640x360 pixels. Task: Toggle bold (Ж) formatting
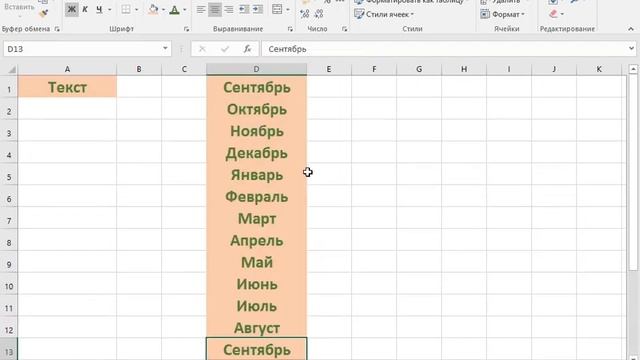tap(71, 9)
